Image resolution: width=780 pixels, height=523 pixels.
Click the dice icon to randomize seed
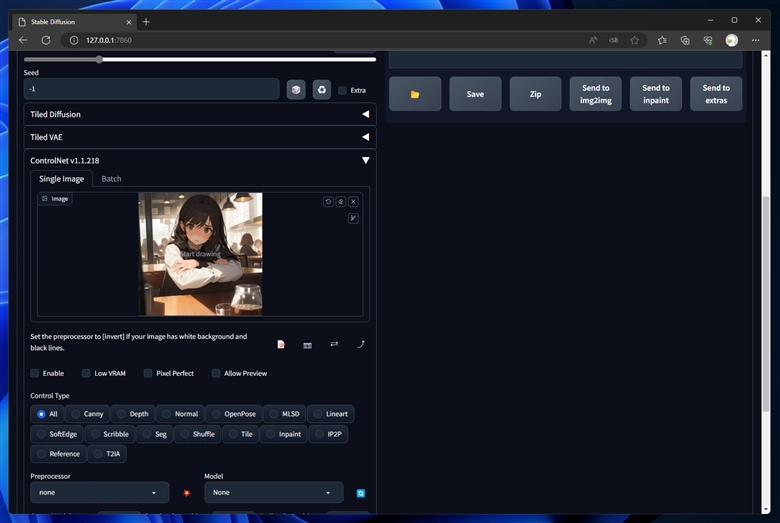pyautogui.click(x=296, y=90)
